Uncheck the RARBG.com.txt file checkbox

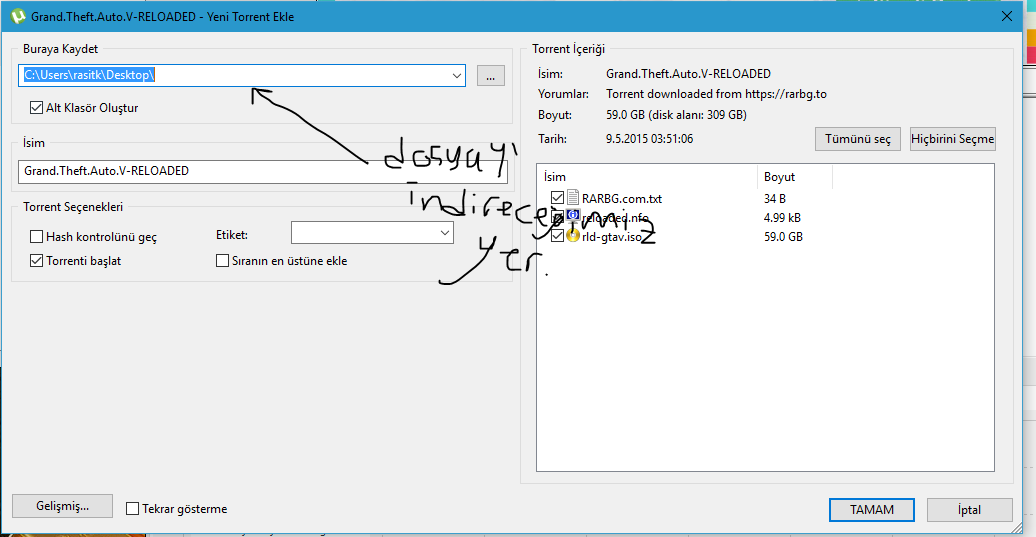point(557,197)
